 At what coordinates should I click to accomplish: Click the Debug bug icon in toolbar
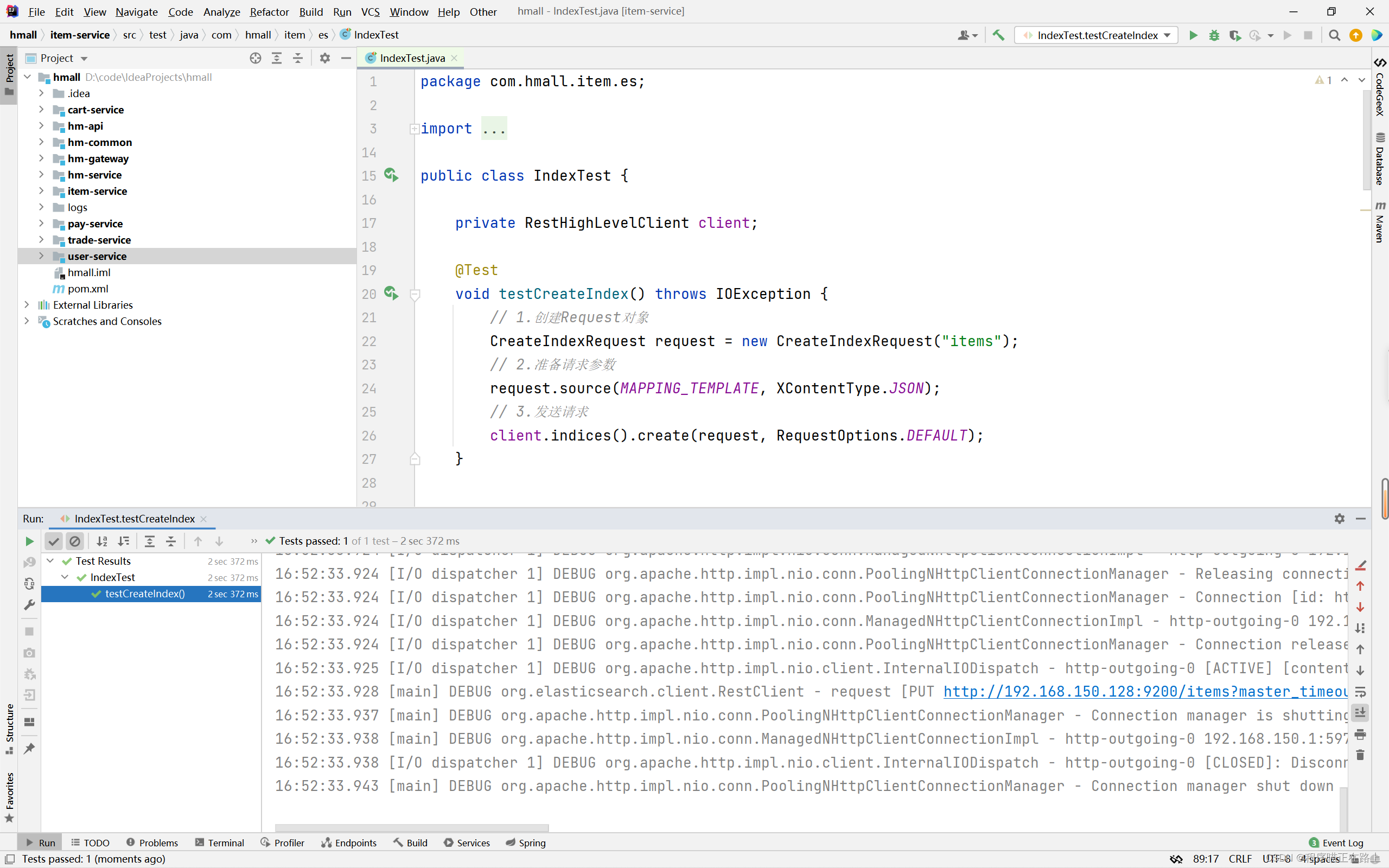click(1214, 35)
